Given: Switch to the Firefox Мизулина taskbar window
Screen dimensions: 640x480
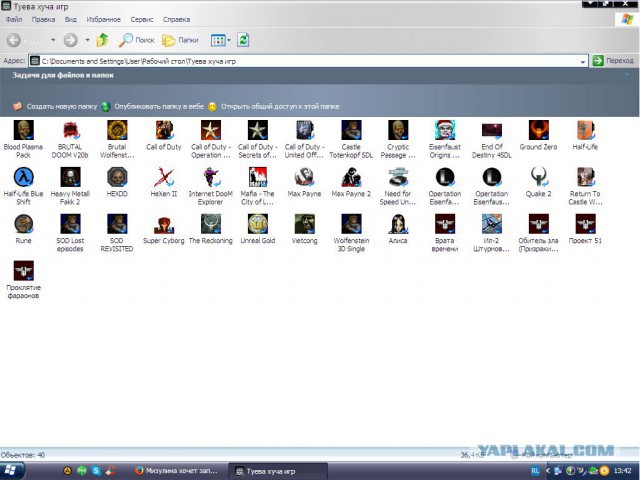Looking at the screenshot, I should click(x=177, y=471).
